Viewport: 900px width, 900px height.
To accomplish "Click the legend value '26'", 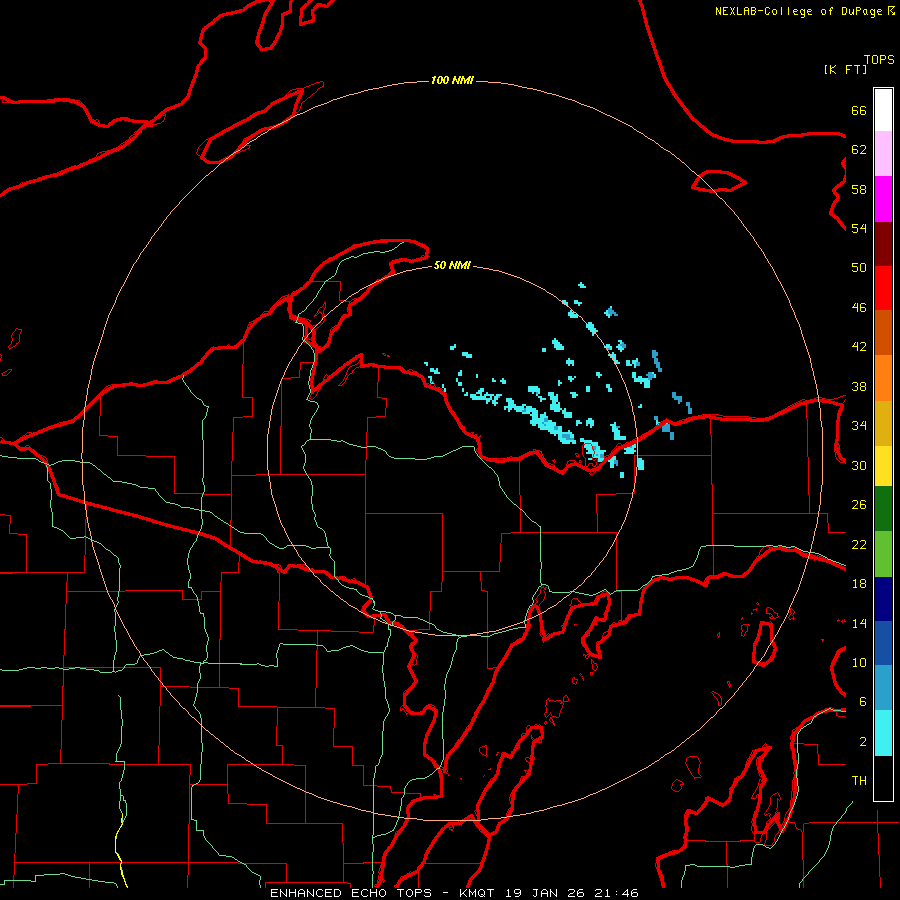I will 859,505.
